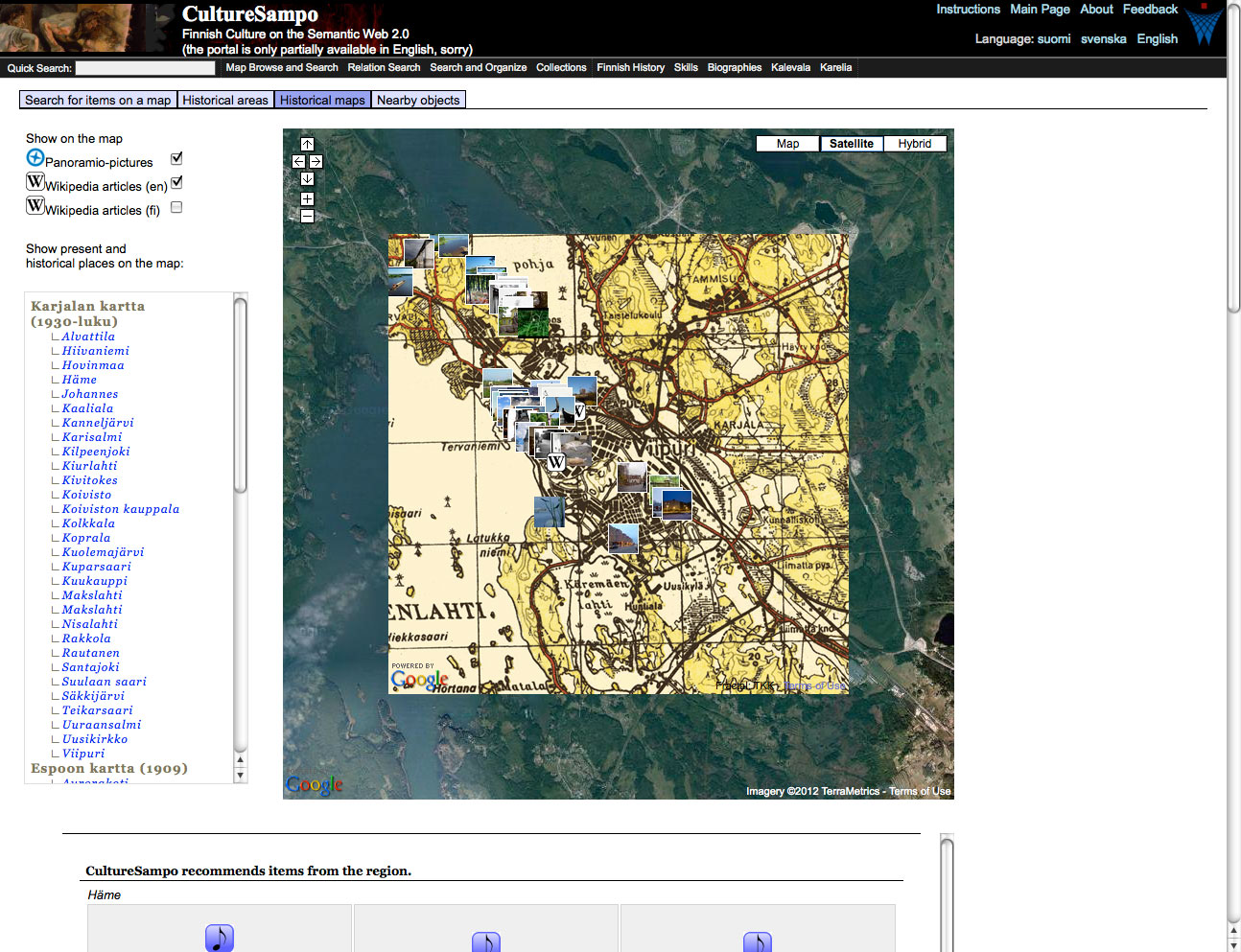Screen dimensions: 1241x952
Task: Open Historical areas tab
Action: point(225,100)
